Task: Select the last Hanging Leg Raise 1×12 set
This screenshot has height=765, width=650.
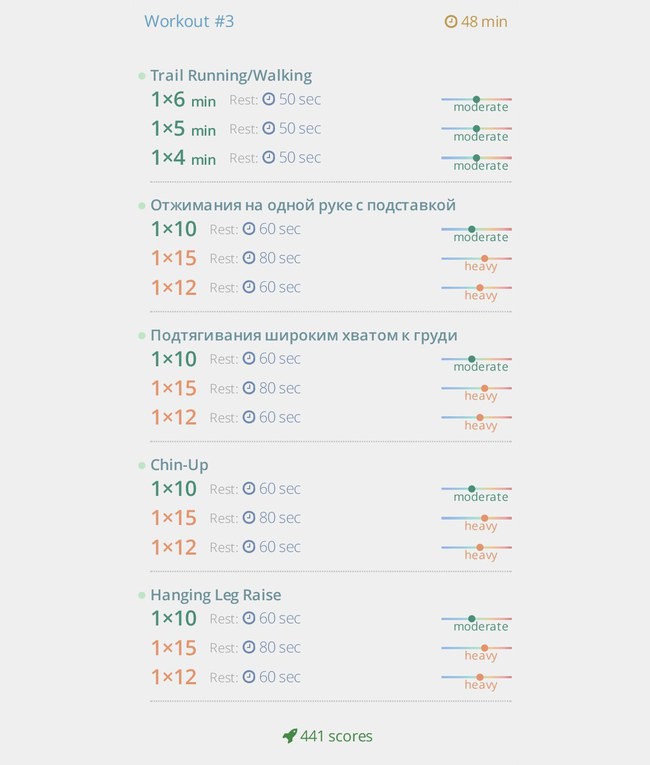Action: coord(174,677)
